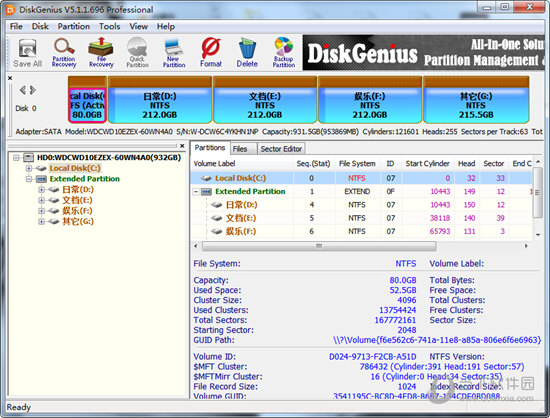The height and width of the screenshot is (418, 550).
Task: Open the View menu
Action: tap(139, 26)
